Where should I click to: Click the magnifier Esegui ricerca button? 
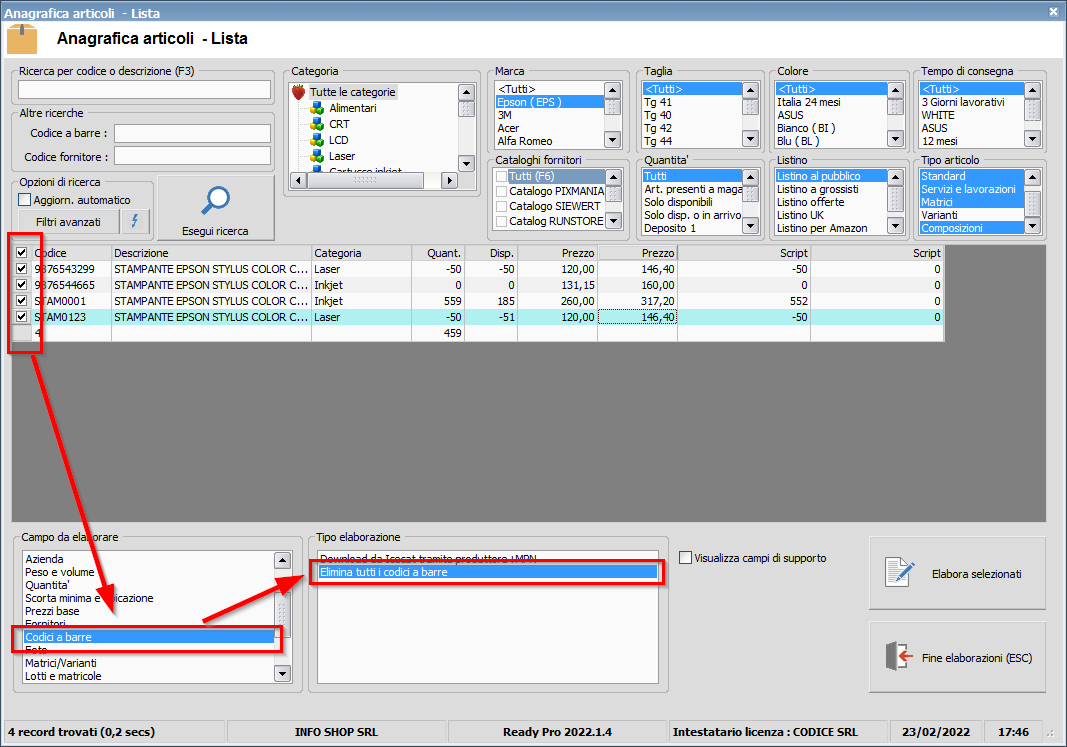point(216,208)
